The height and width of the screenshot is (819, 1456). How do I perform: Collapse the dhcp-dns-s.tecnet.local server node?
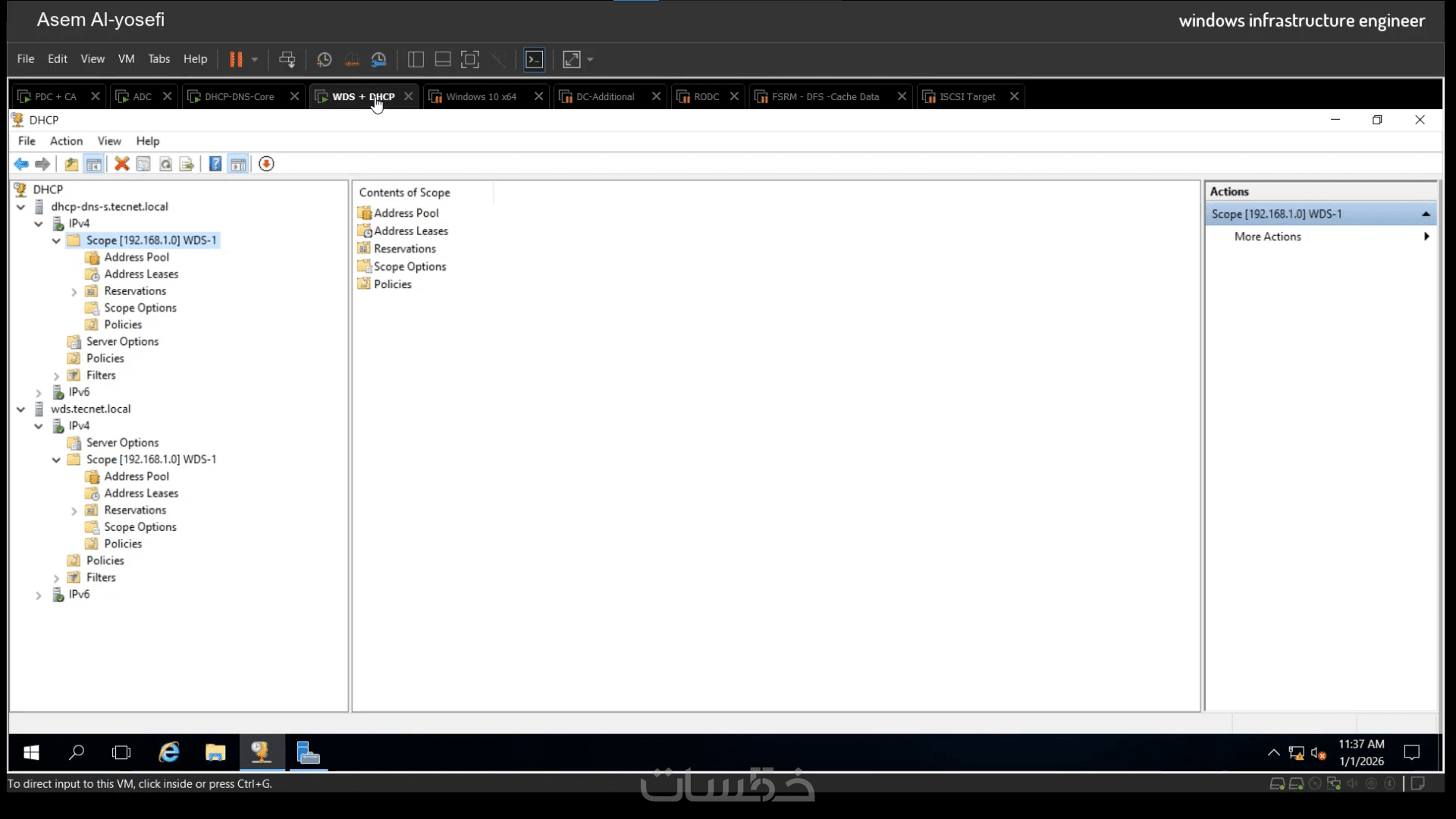pyautogui.click(x=21, y=207)
